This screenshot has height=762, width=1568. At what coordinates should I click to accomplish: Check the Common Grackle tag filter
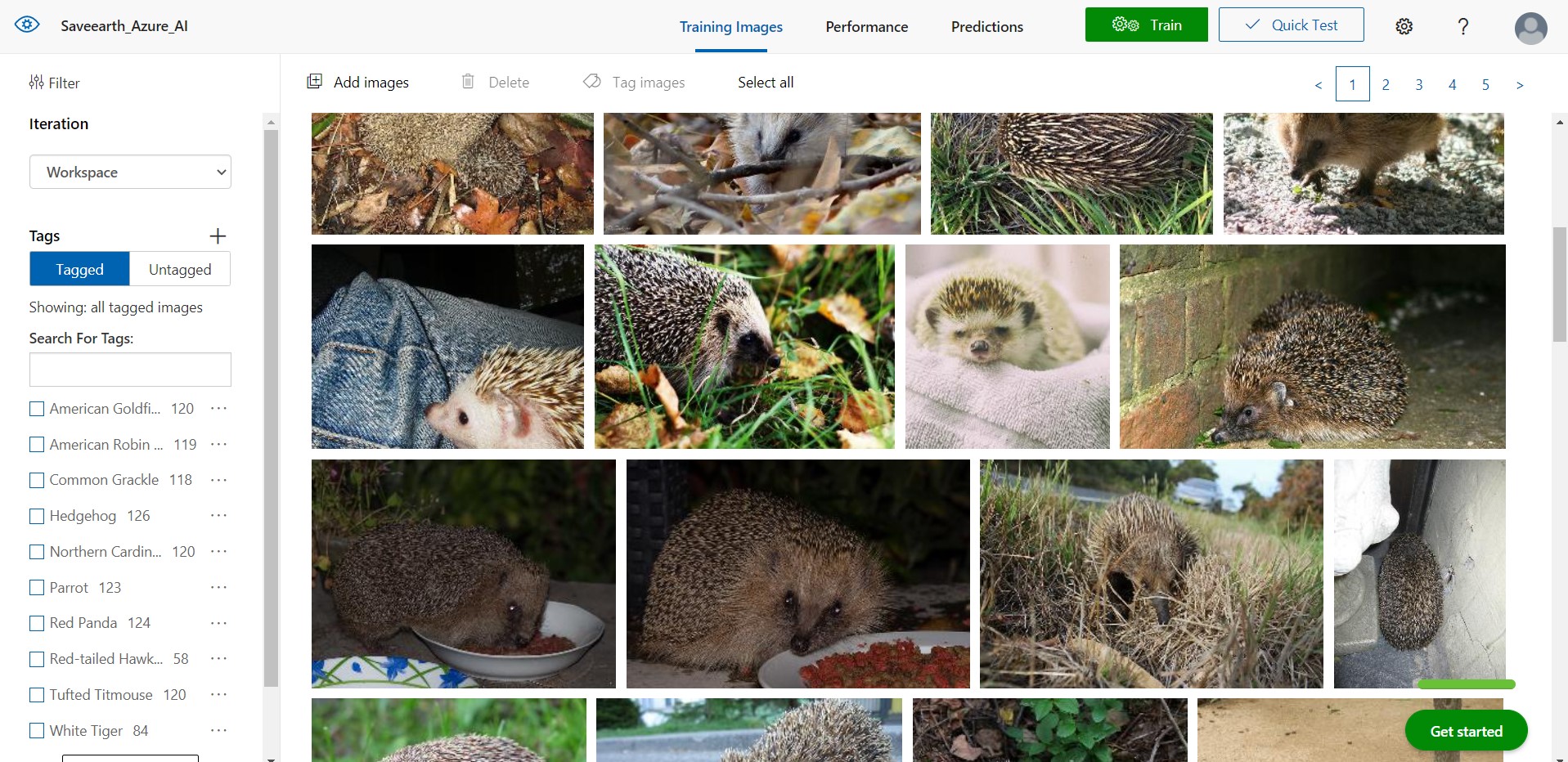[37, 481]
